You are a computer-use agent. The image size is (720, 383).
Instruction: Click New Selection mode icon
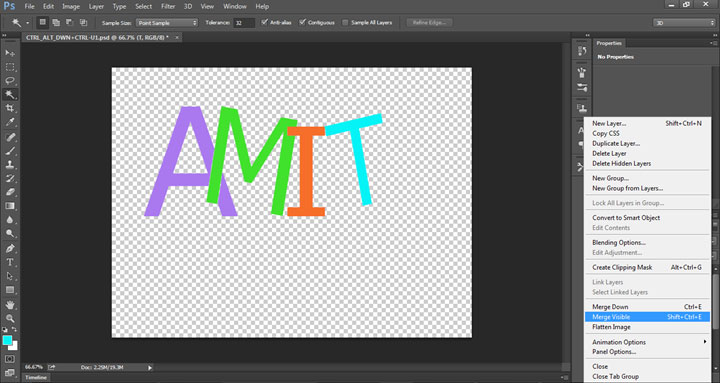coord(43,22)
